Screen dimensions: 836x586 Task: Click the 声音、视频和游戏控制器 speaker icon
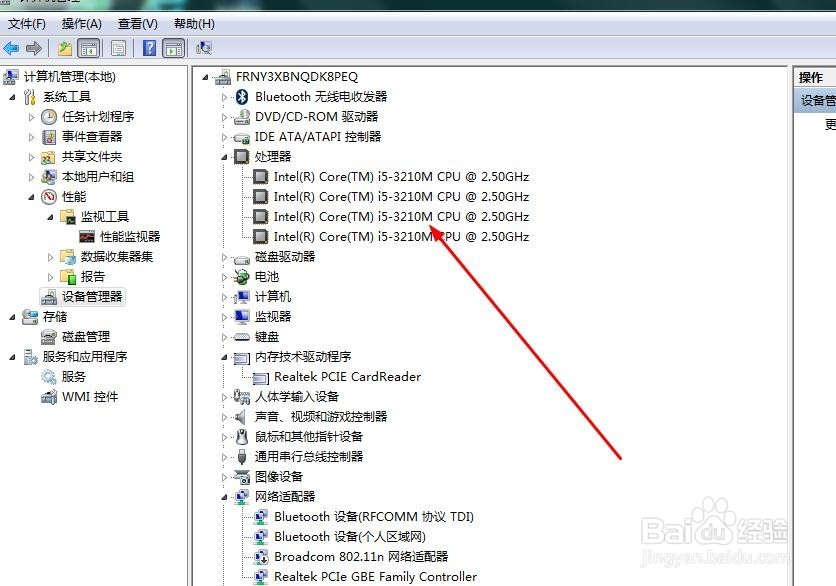pos(241,417)
